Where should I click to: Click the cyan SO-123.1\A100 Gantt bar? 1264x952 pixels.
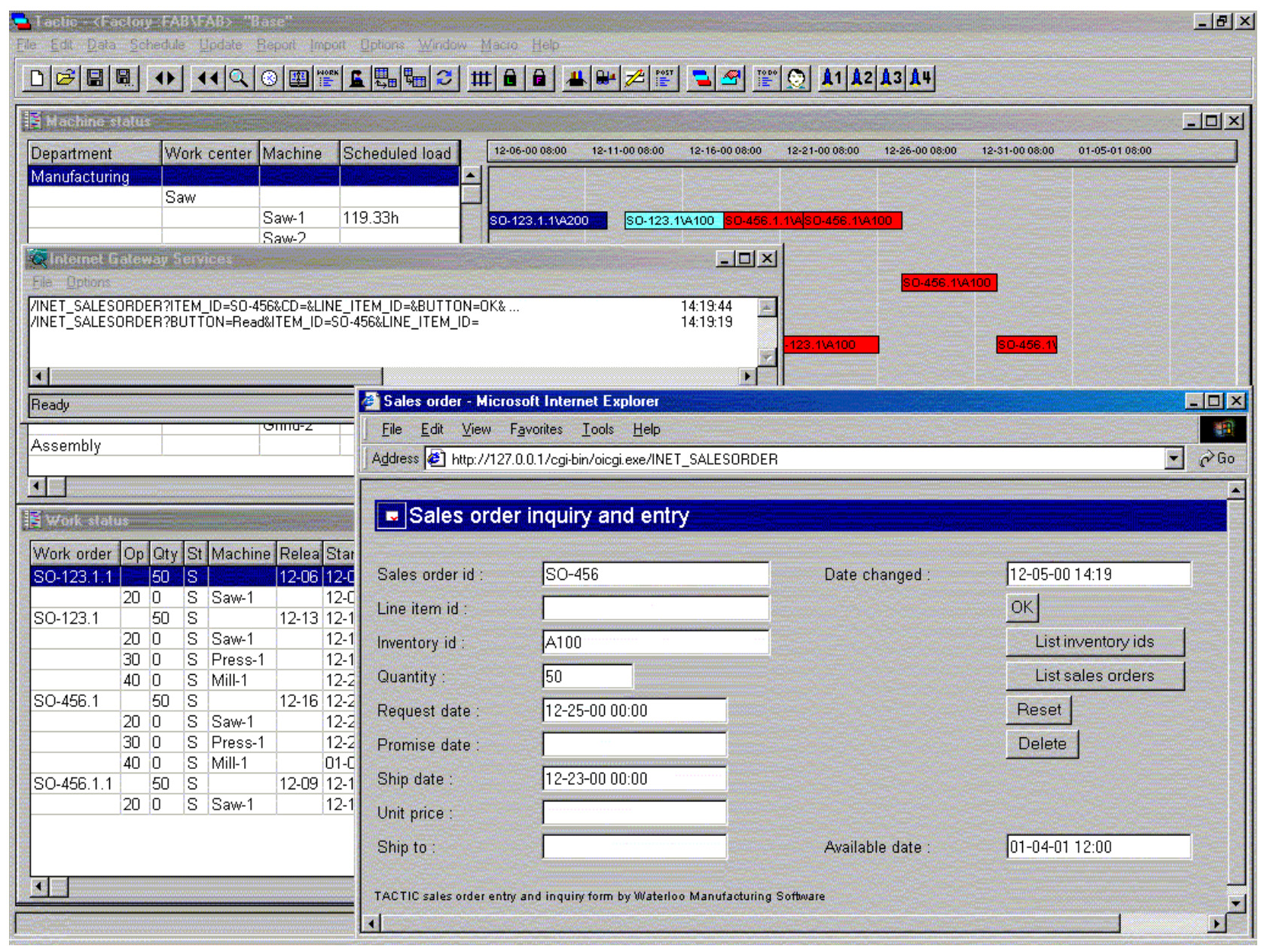coord(673,221)
